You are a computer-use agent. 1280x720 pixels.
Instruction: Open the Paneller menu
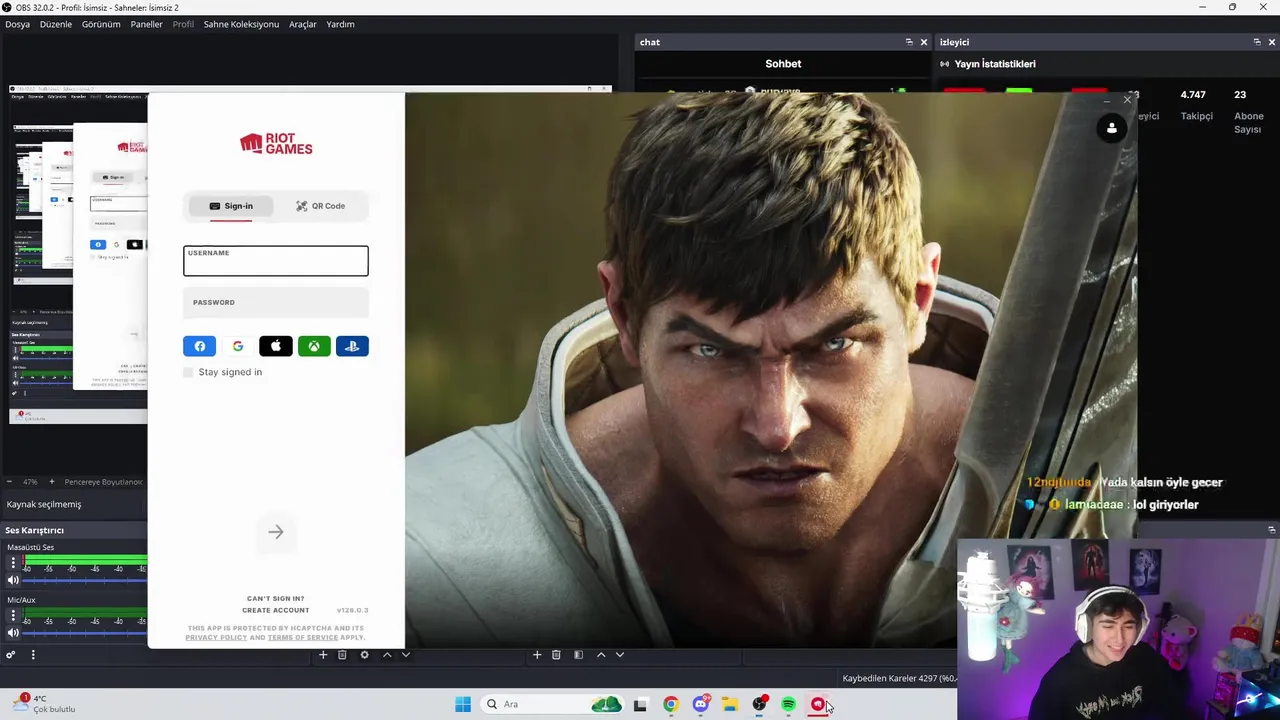pos(146,24)
